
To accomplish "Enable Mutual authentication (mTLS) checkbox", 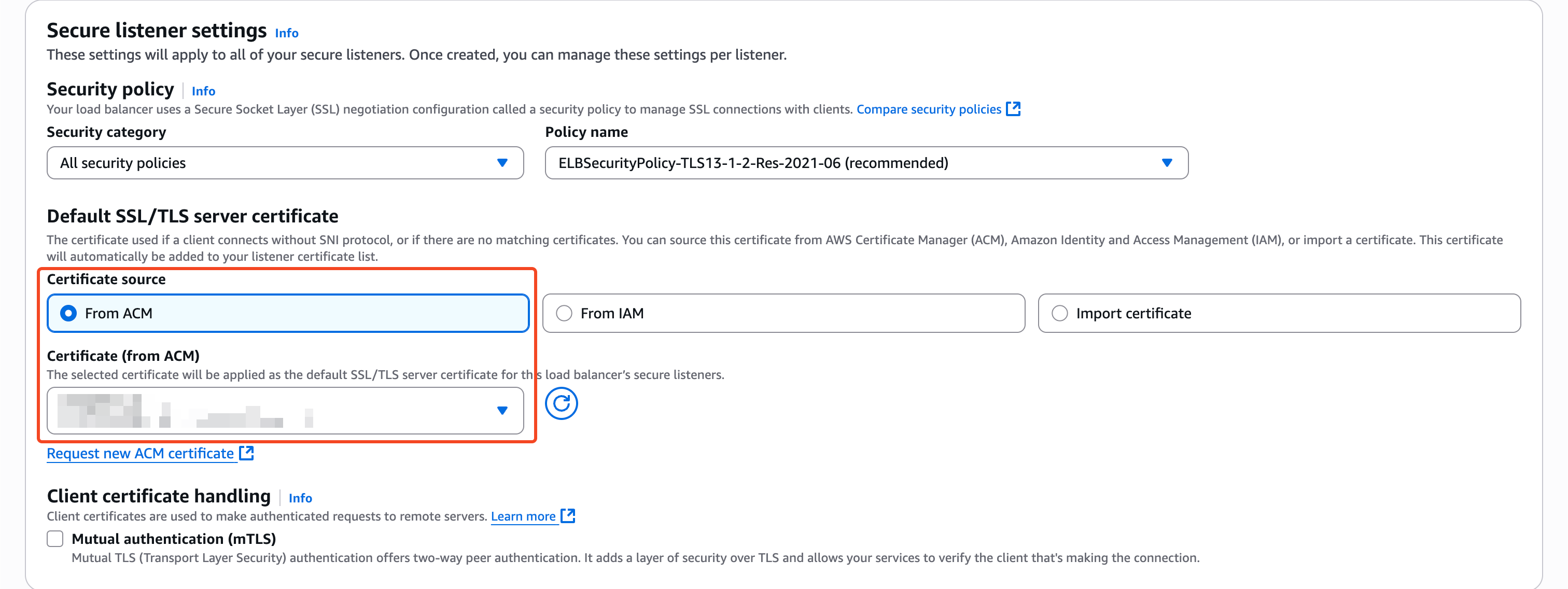I will coord(55,539).
